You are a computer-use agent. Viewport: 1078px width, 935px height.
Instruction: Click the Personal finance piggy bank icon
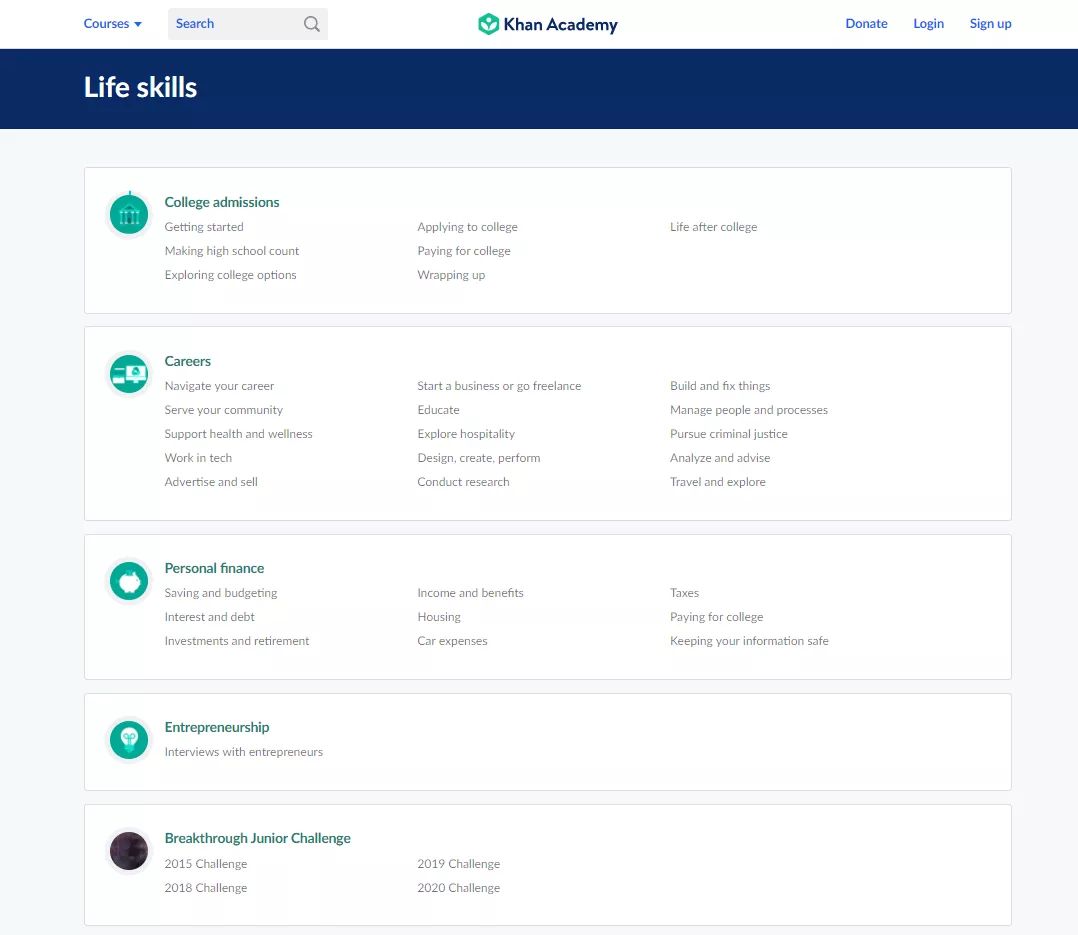129,581
